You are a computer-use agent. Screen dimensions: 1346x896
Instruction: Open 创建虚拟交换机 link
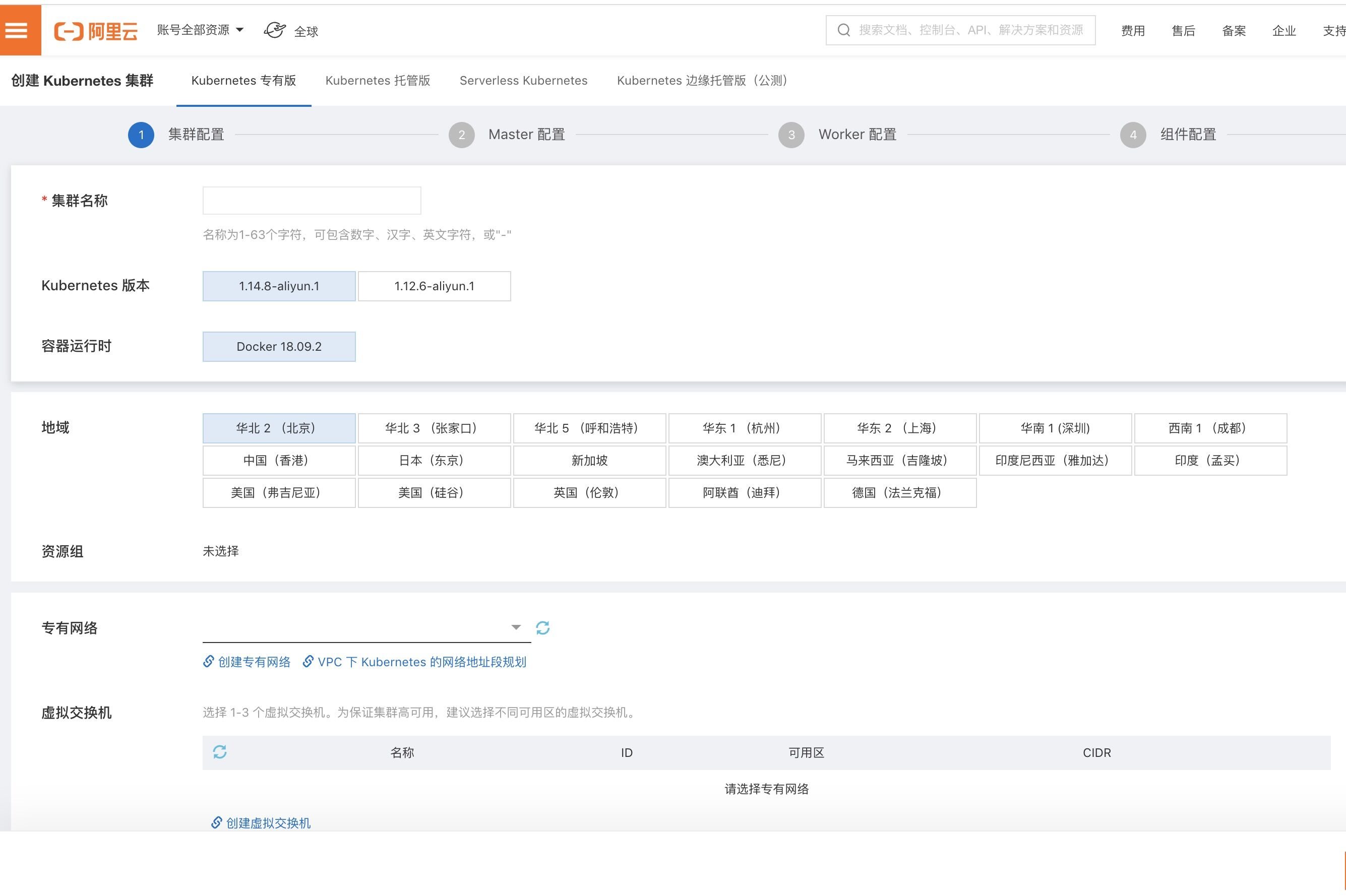pyautogui.click(x=268, y=823)
